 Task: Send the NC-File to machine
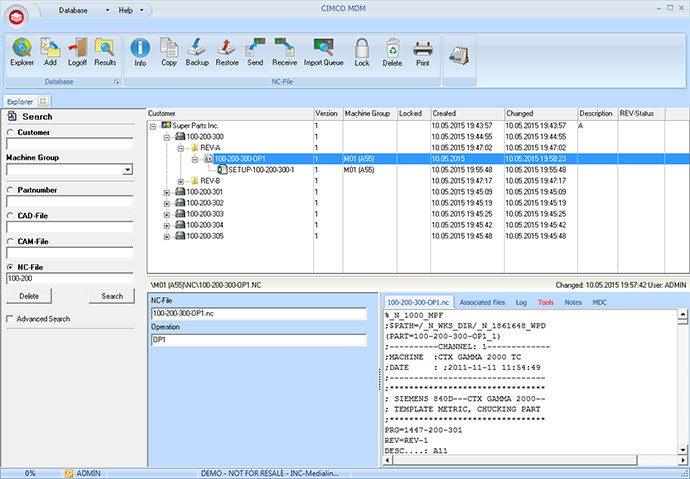[x=255, y=52]
